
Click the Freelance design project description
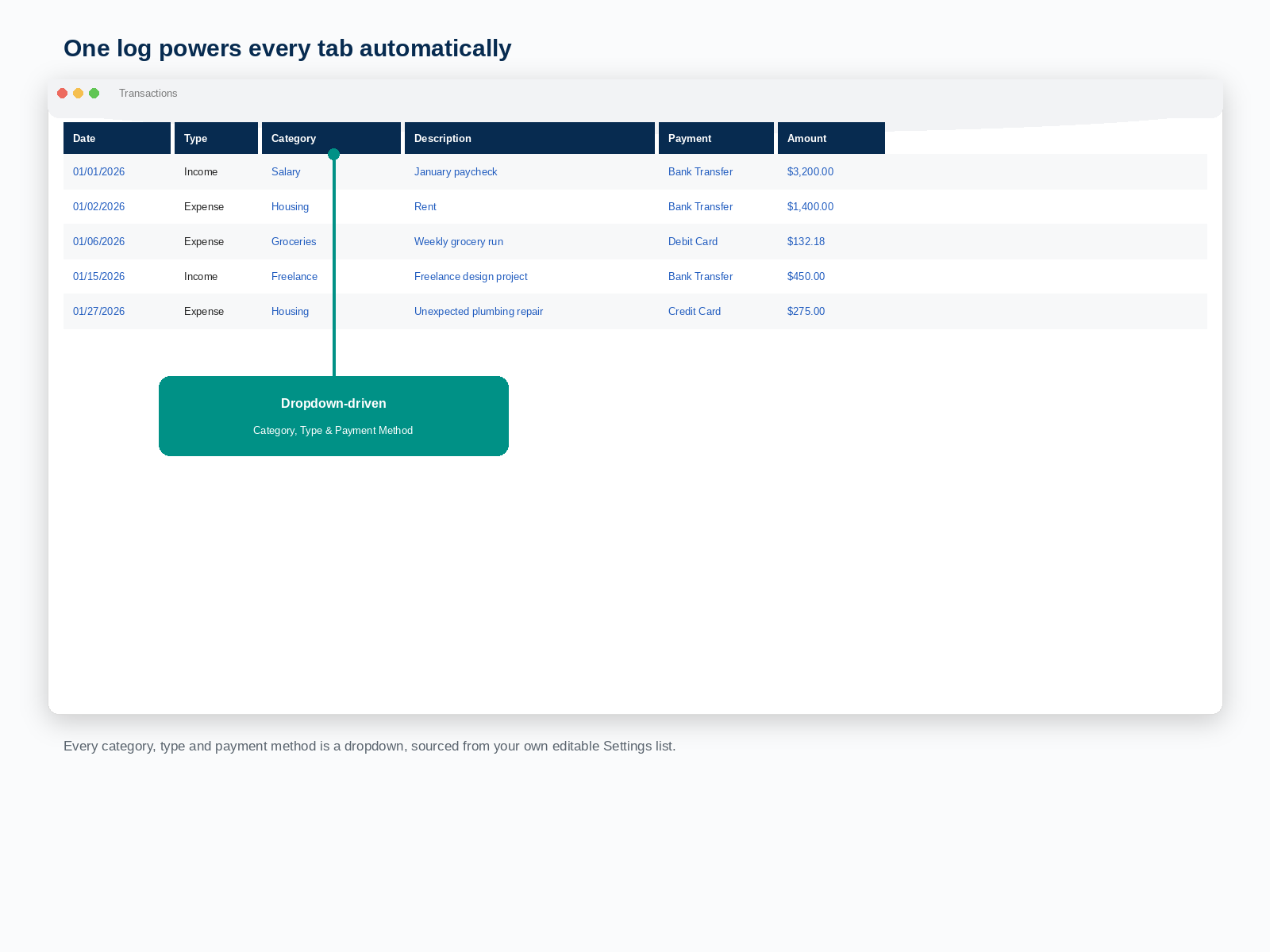click(471, 277)
